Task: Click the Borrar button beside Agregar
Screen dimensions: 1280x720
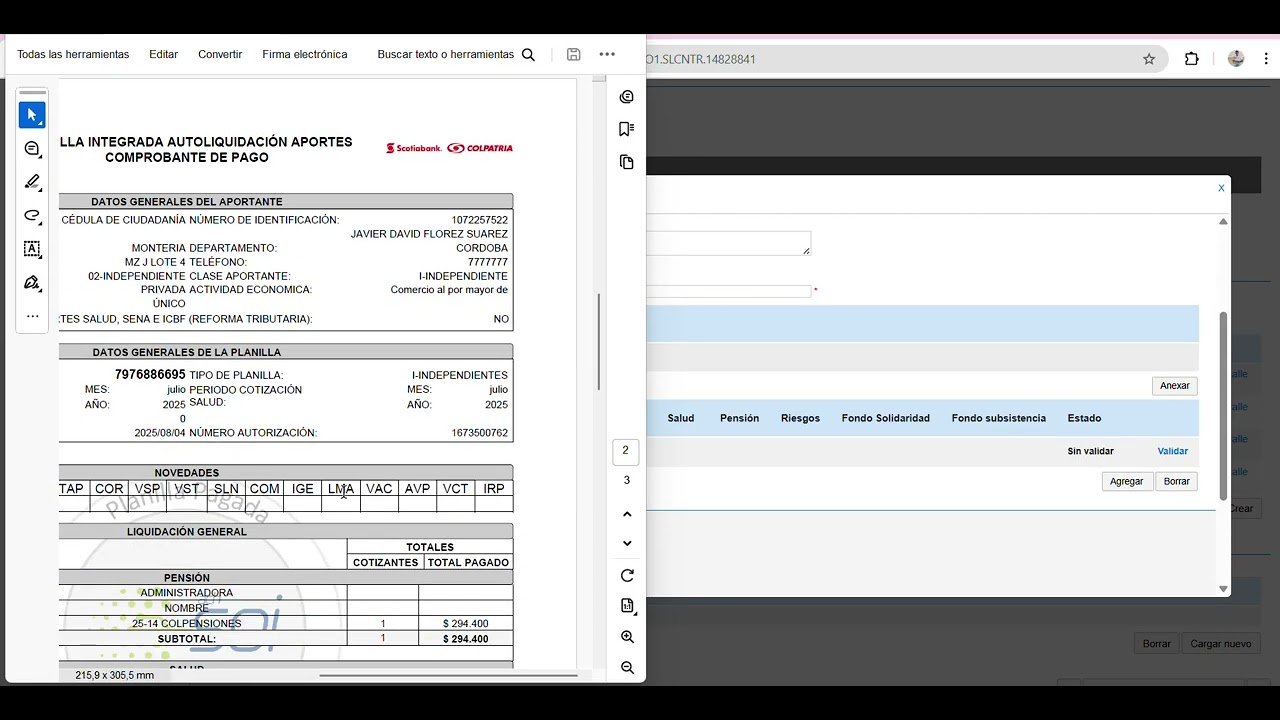Action: 1177,481
